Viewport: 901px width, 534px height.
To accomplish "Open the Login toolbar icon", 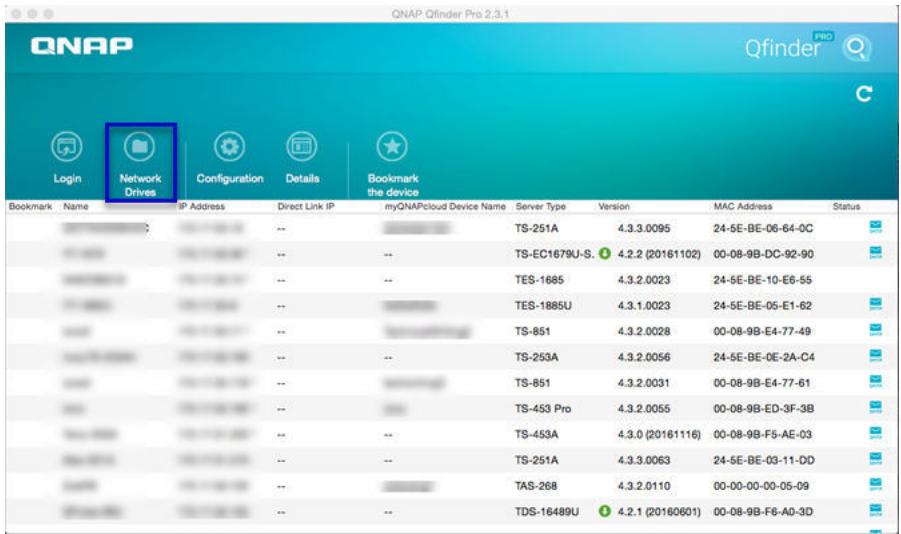I will [67, 147].
